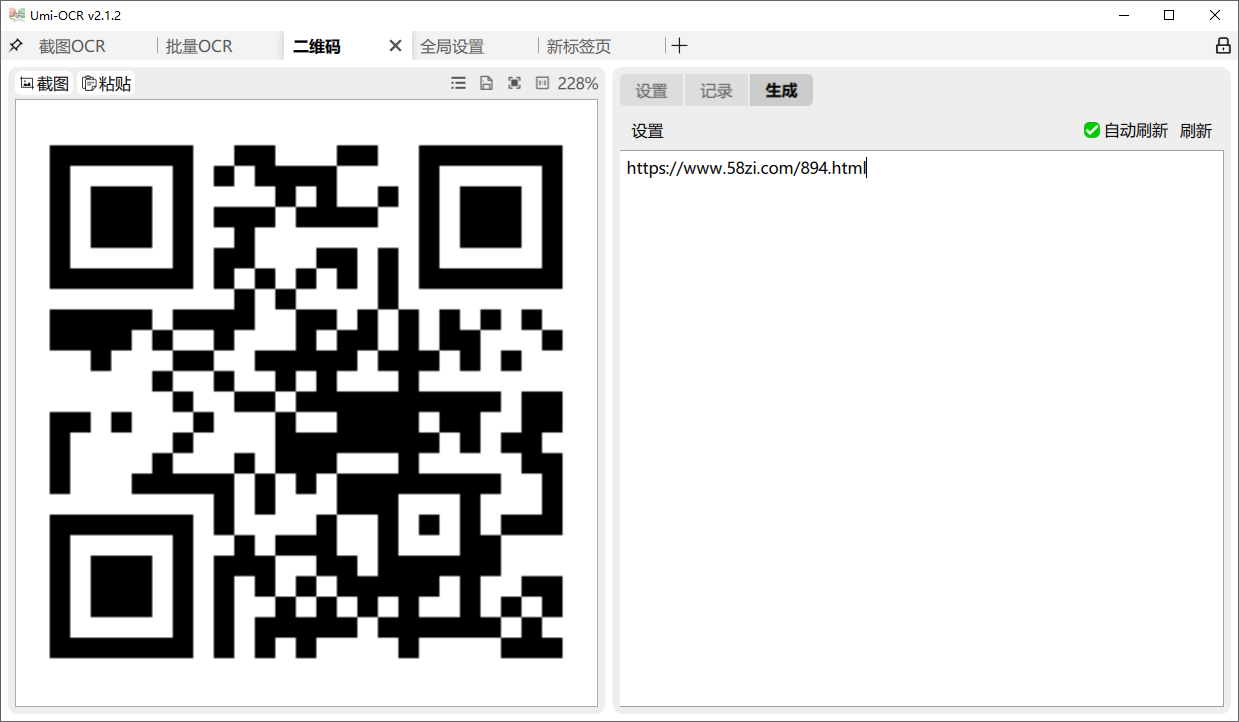Open the 新标签页 tab
Screen dimensions: 1239x722
(x=579, y=46)
